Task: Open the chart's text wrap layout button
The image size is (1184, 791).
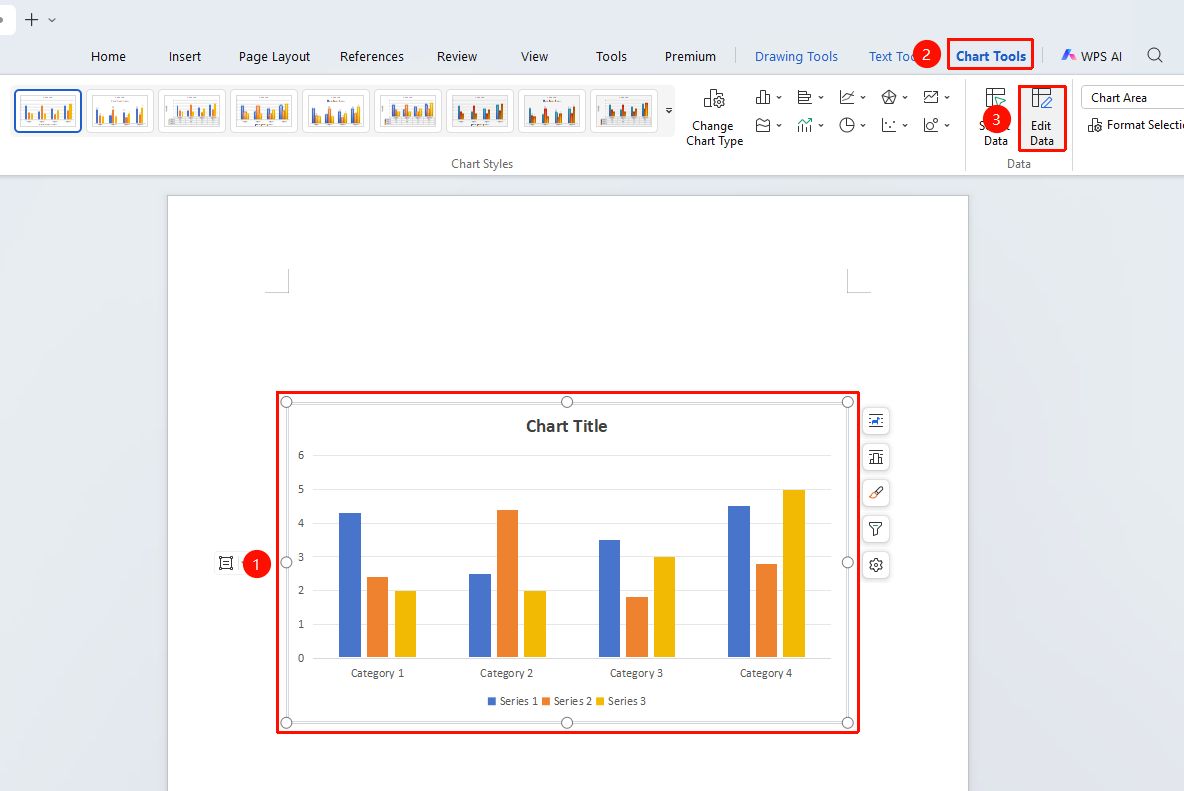Action: [x=876, y=421]
